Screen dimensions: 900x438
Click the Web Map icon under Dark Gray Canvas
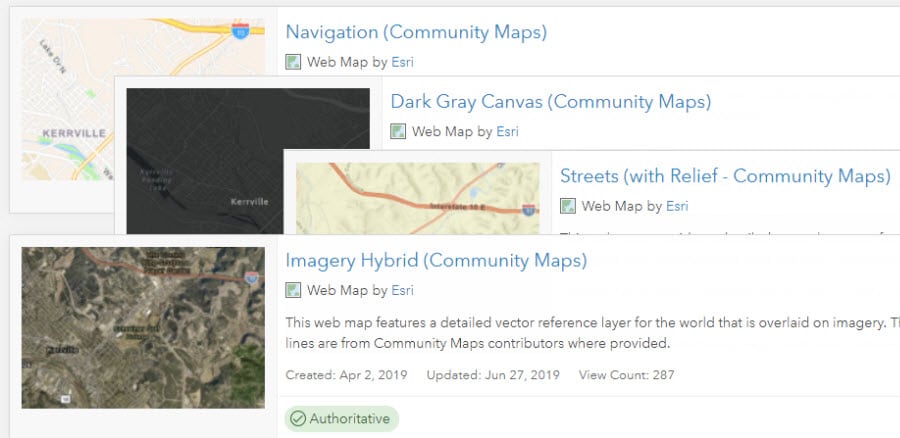pyautogui.click(x=398, y=131)
